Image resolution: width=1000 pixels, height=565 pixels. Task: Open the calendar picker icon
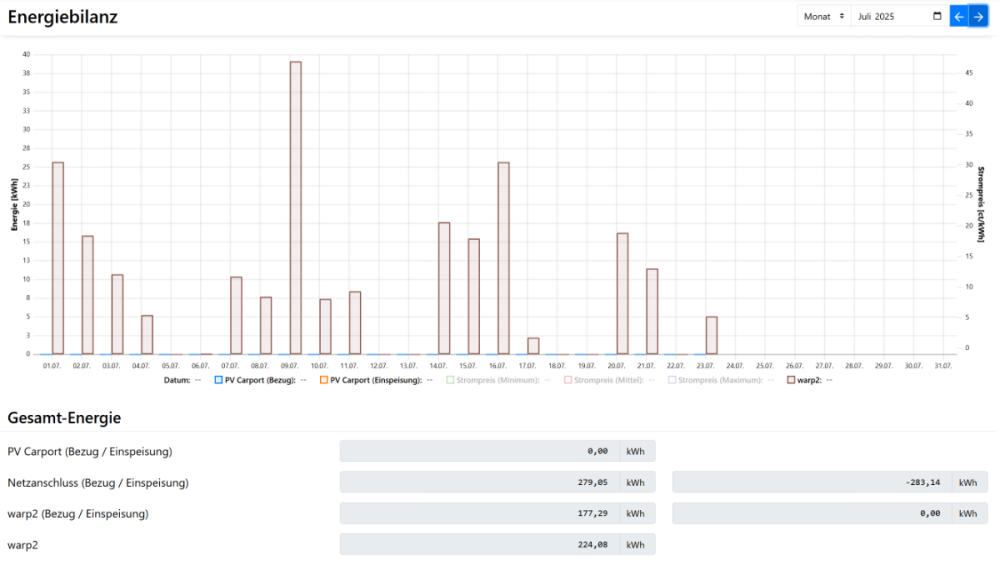936,17
